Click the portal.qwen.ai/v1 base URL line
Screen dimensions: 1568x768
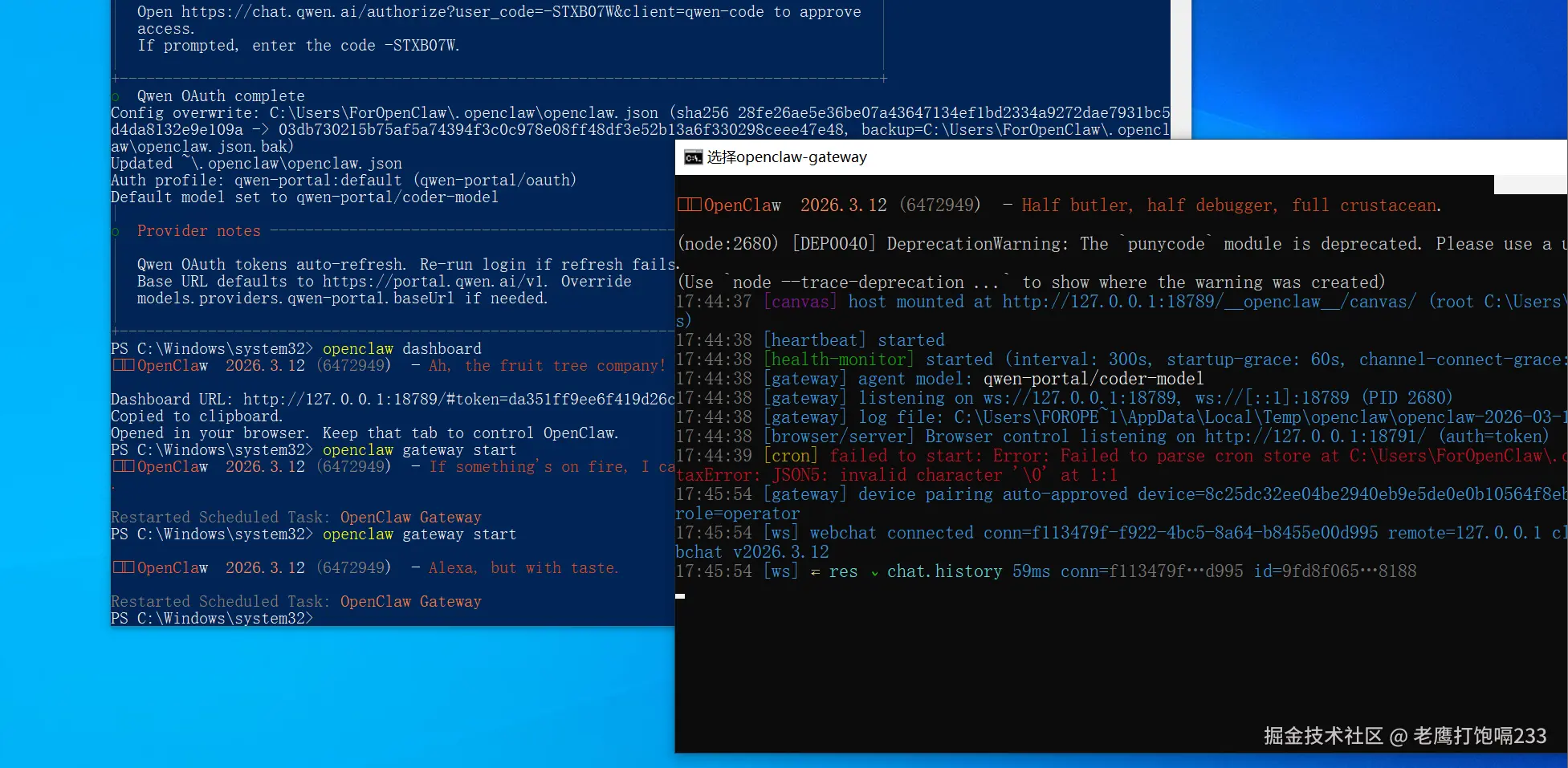pos(385,282)
